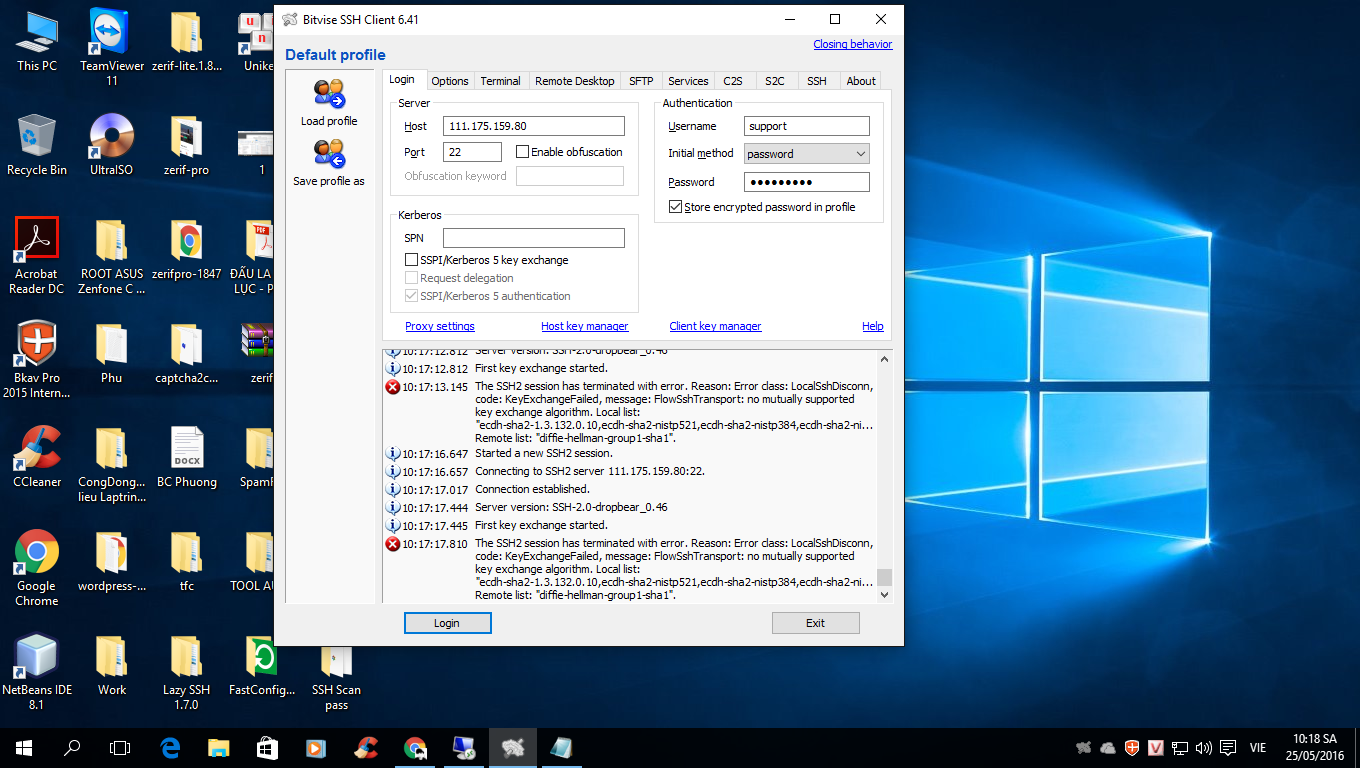Click the Host address input field
The image size is (1360, 768).
533,126
